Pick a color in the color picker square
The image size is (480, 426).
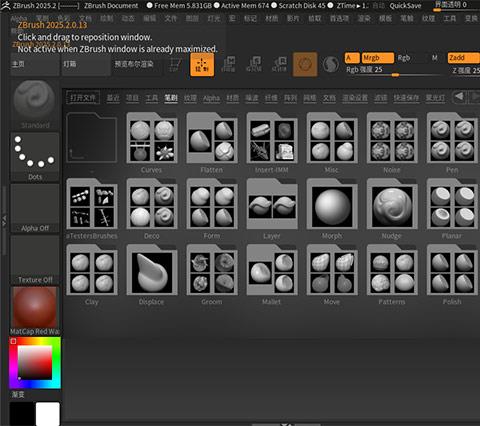35,362
